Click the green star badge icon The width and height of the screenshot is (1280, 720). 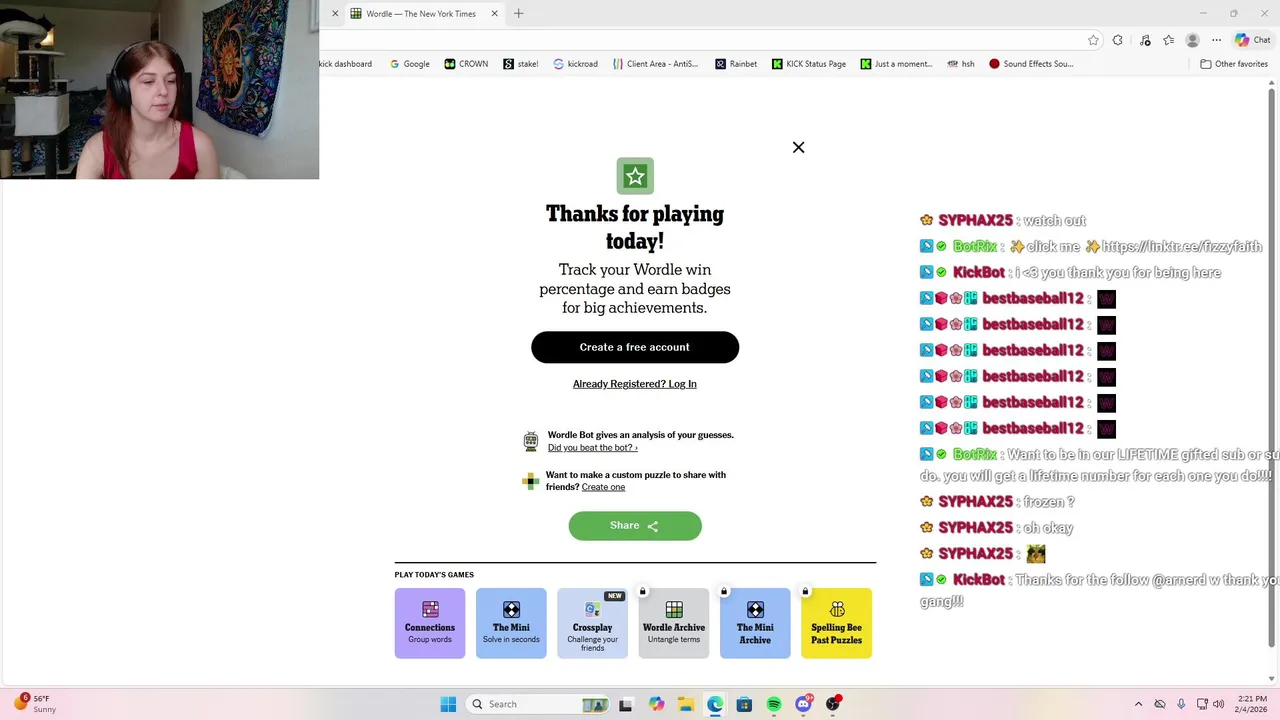(x=635, y=176)
